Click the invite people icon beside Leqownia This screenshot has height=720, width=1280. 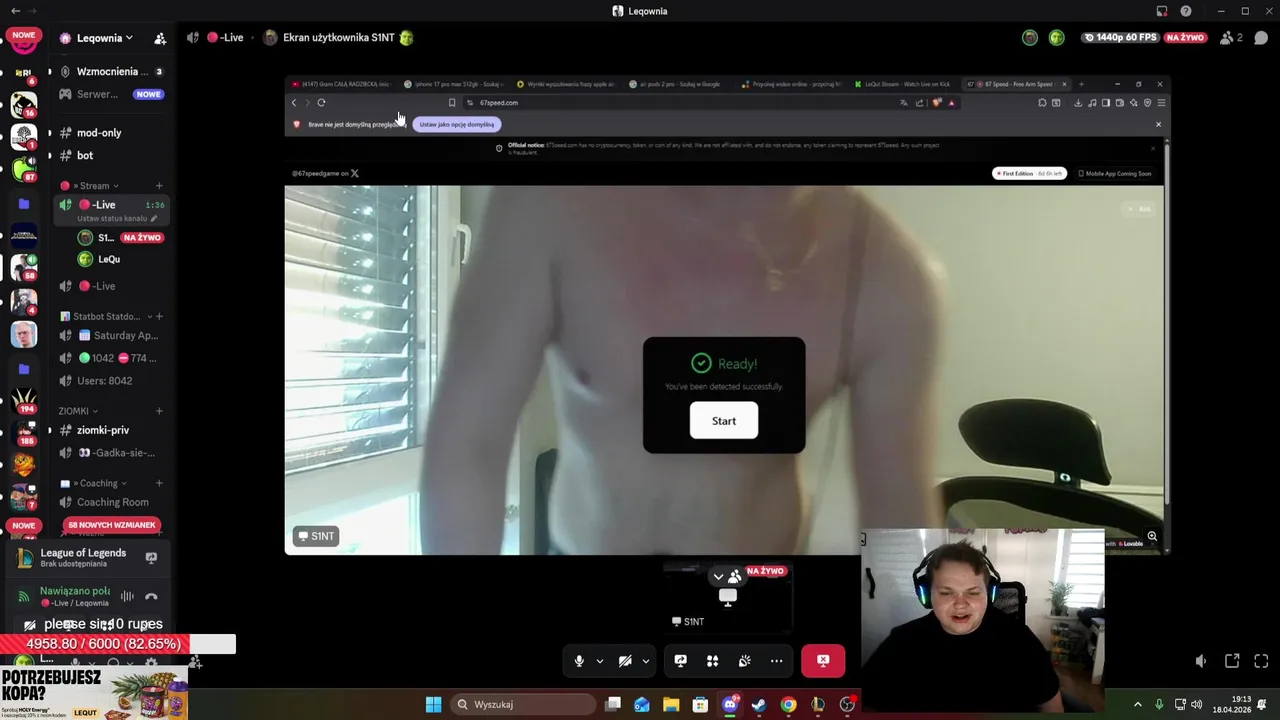[x=160, y=38]
